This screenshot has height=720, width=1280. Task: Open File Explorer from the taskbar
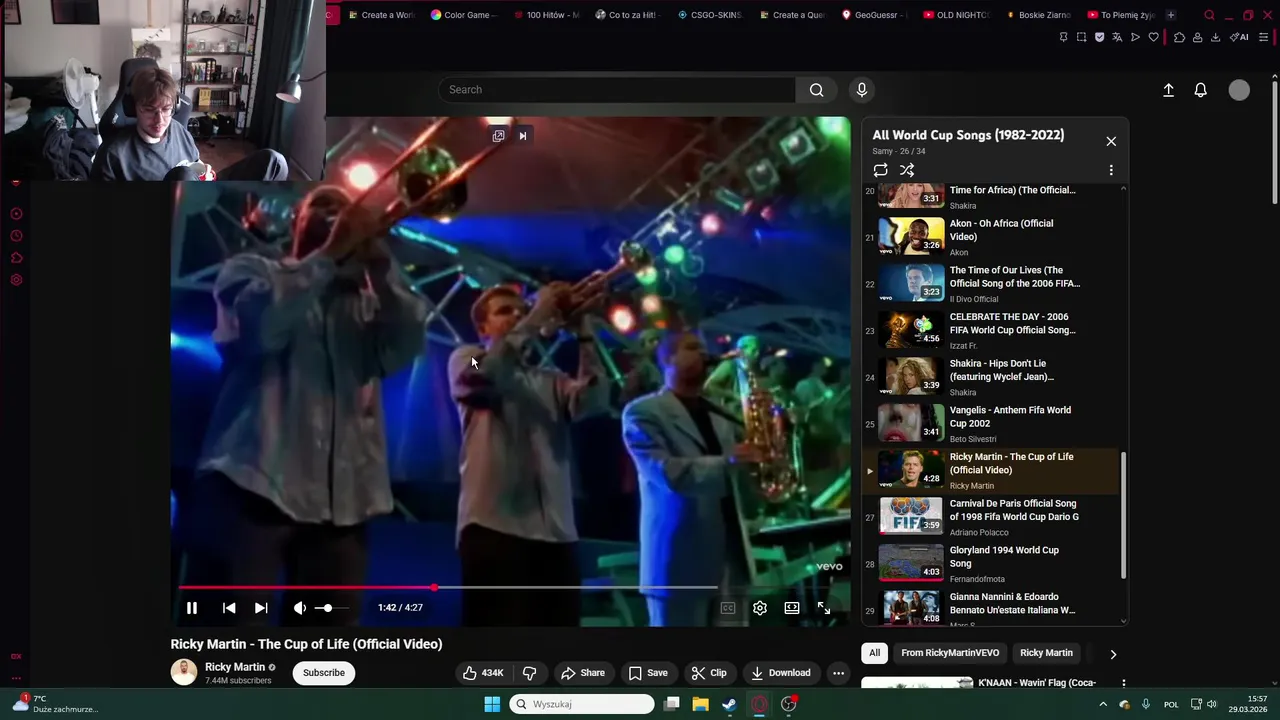(700, 704)
